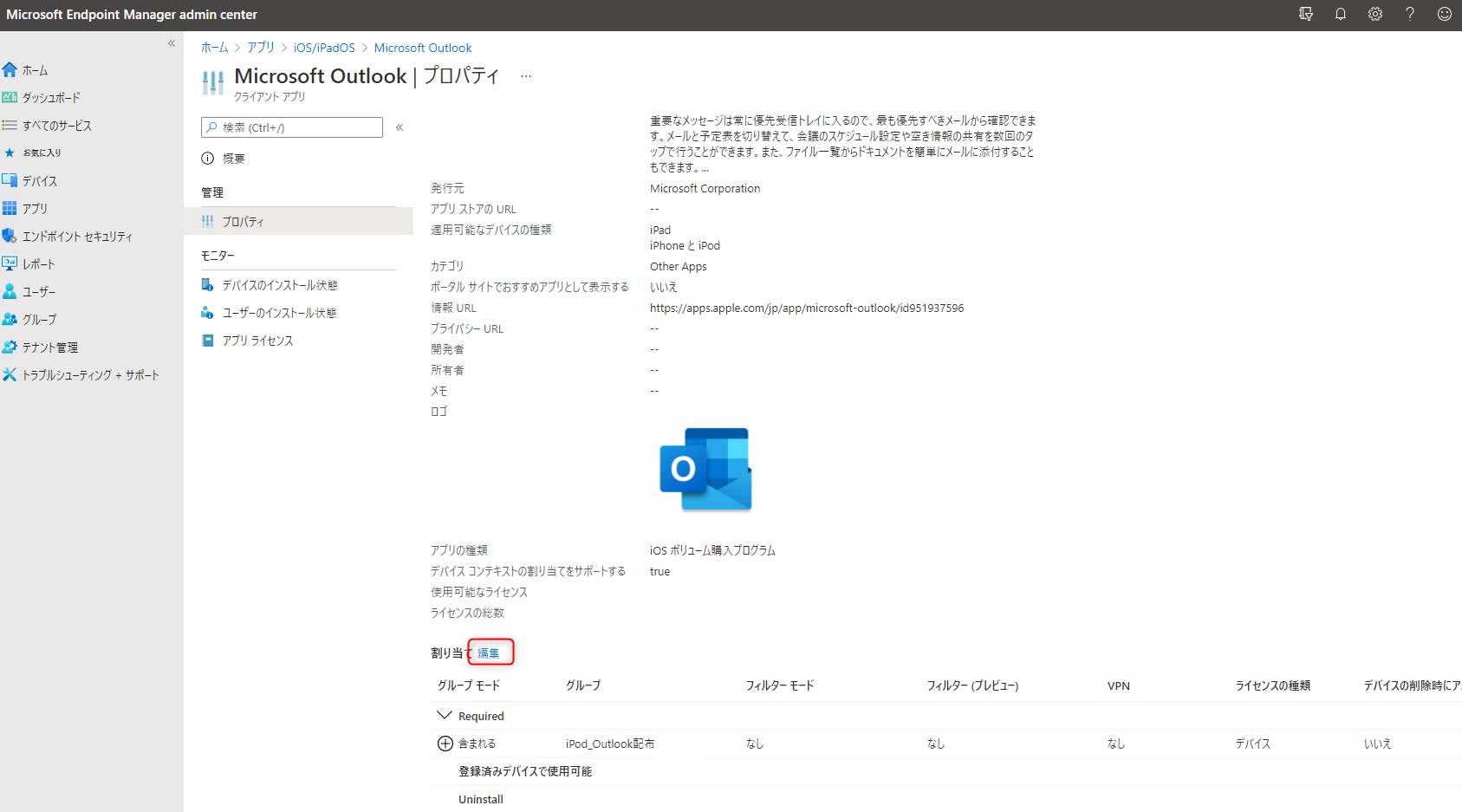Image resolution: width=1462 pixels, height=812 pixels.
Task: Open the Reports section
Action: point(38,263)
